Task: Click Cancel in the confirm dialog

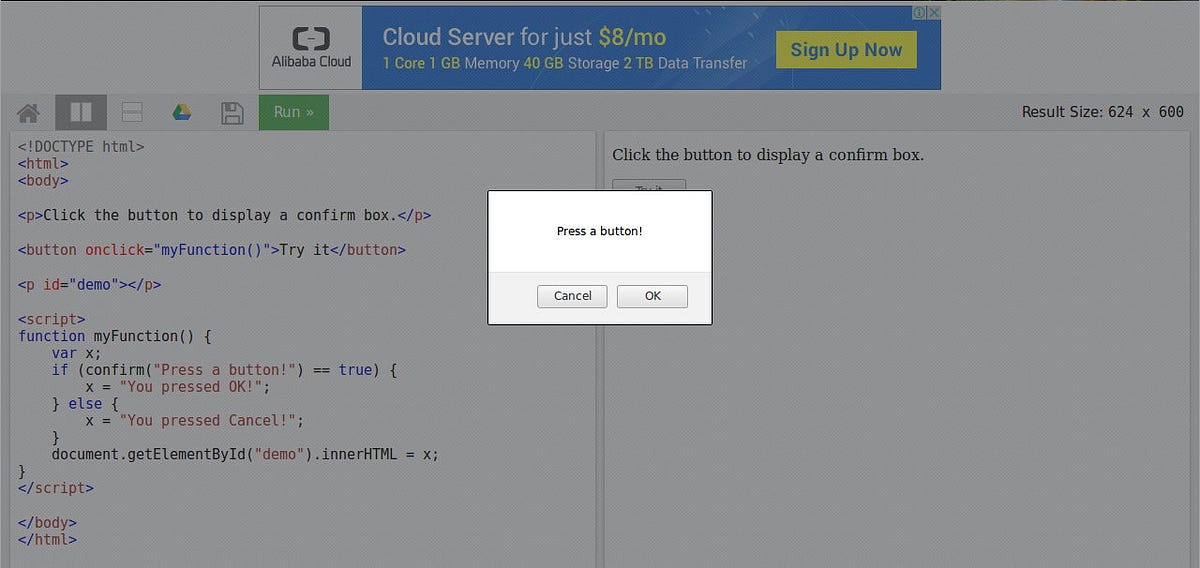Action: pos(572,296)
